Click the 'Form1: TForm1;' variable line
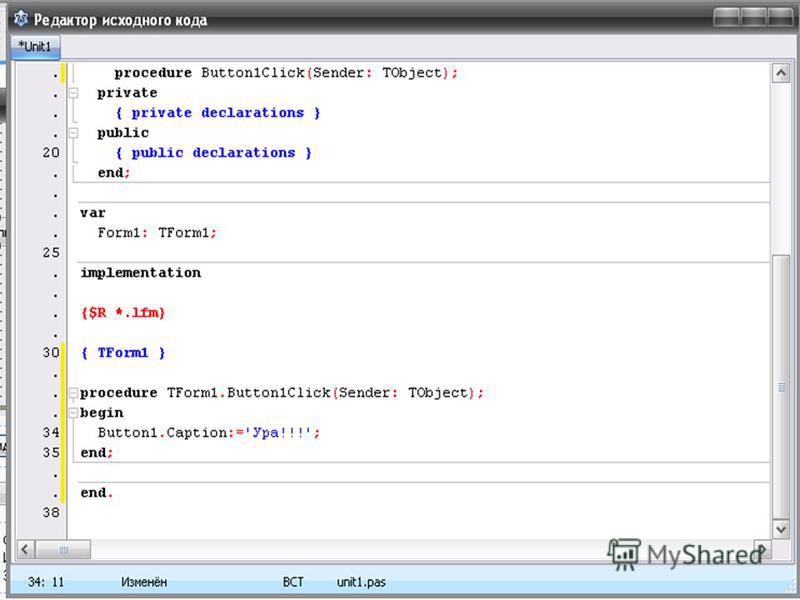800x600 pixels. 157,233
